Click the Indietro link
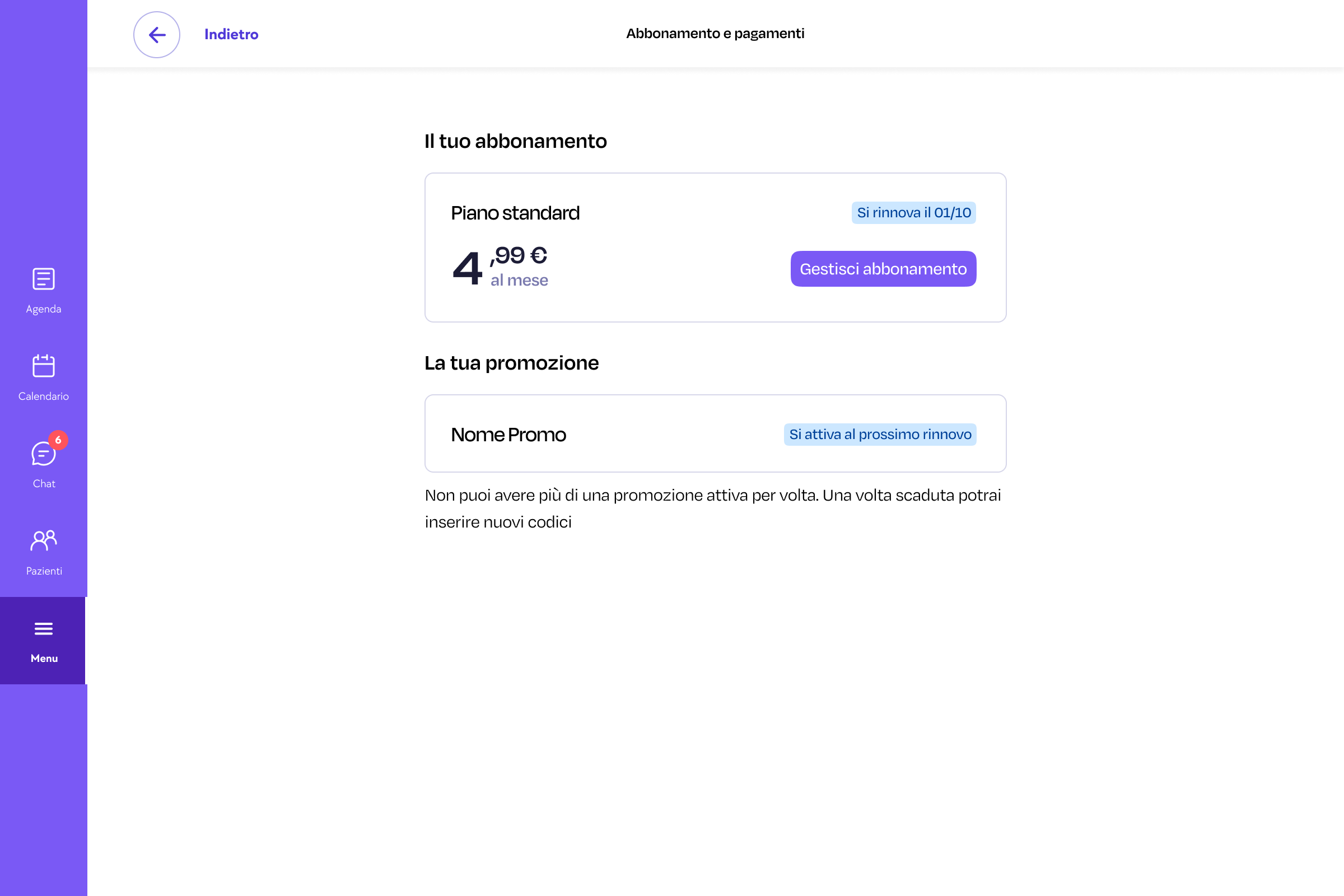Viewport: 1344px width, 896px height. (231, 35)
